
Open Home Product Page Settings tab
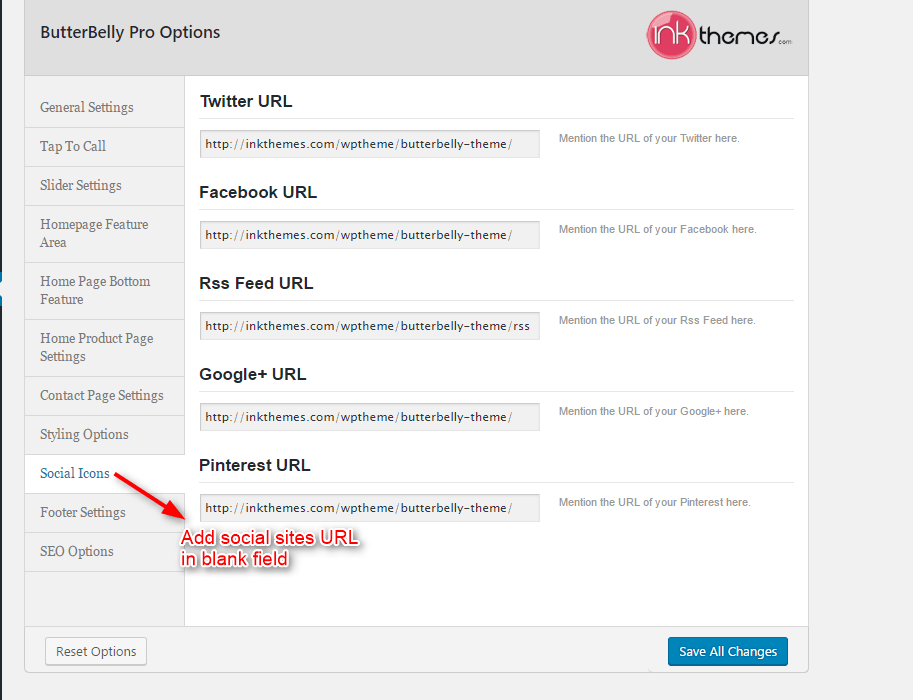pyautogui.click(x=104, y=348)
